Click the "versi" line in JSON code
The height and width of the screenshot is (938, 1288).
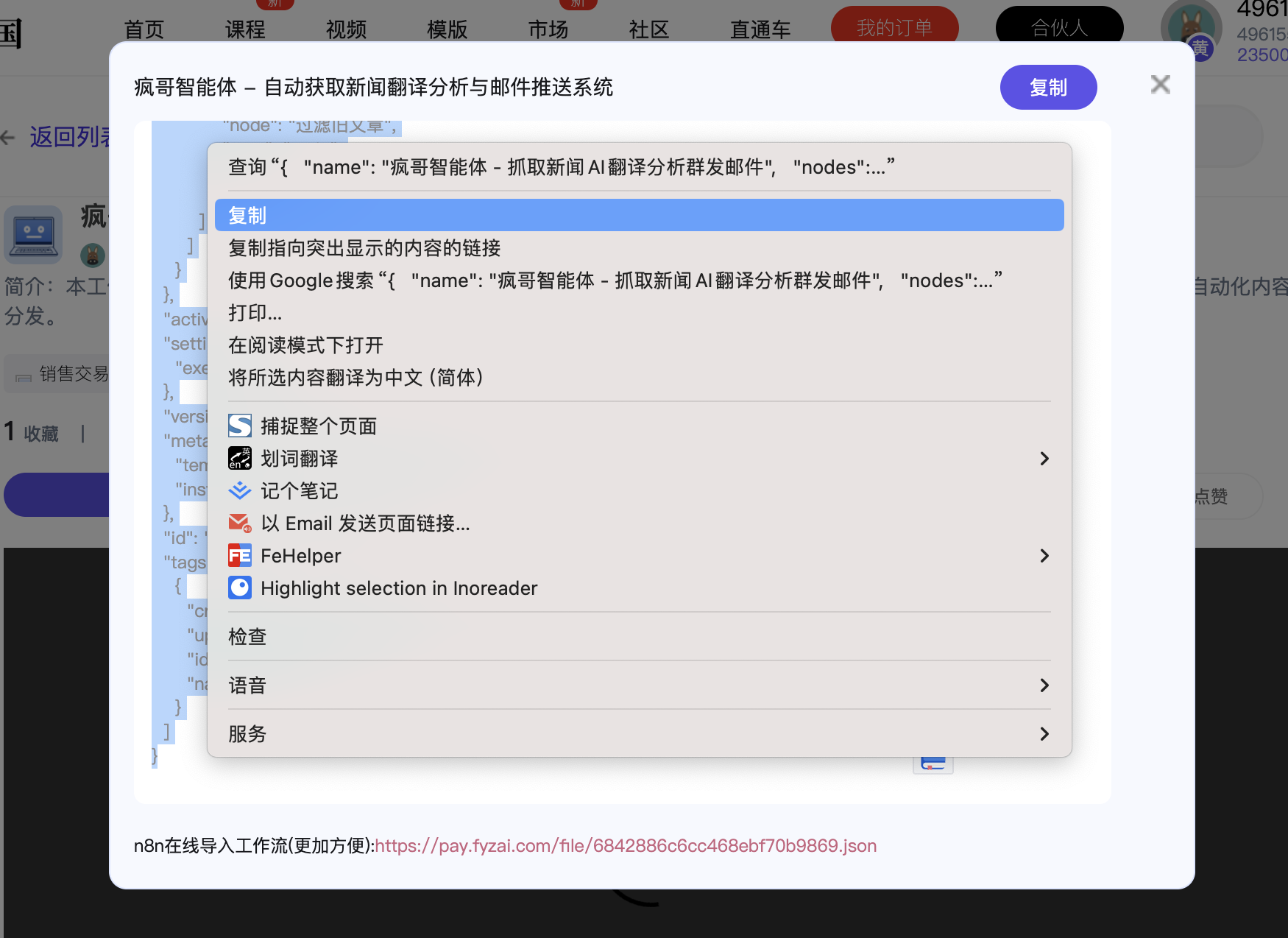point(185,417)
